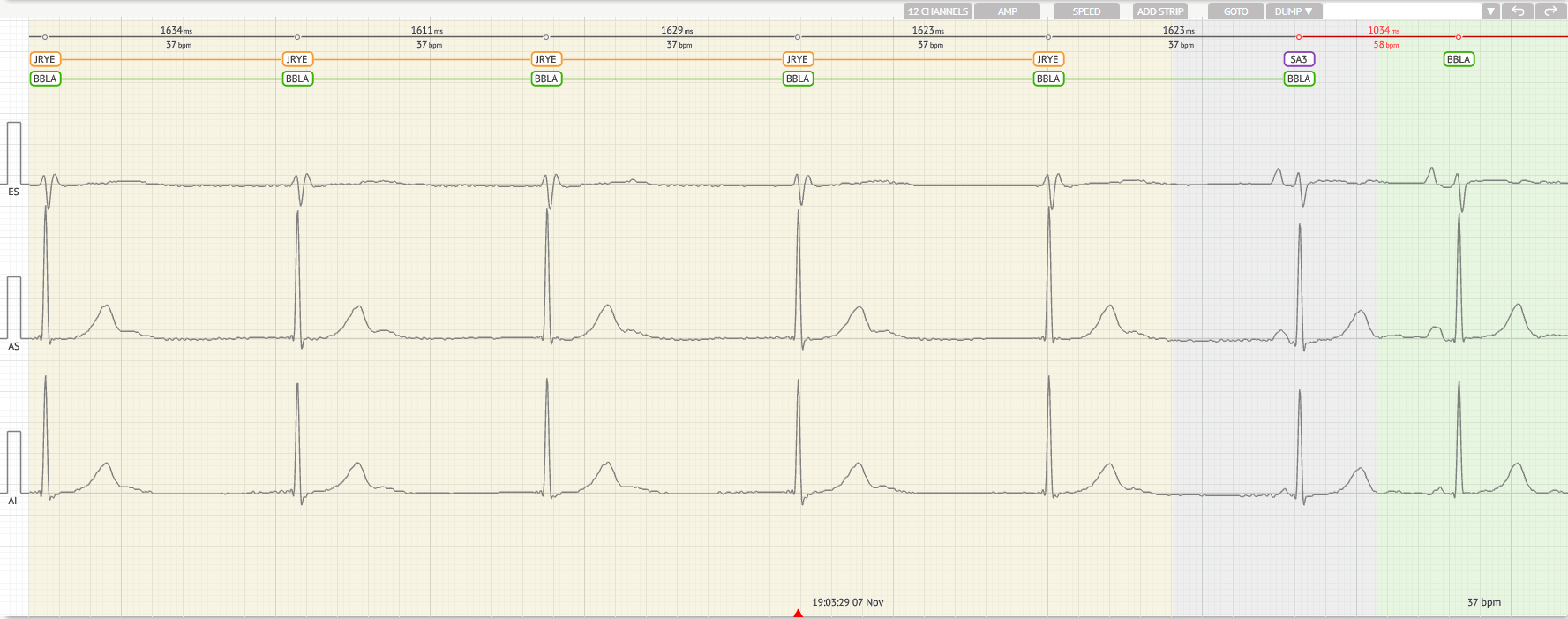Click the red triangle time marker
The image size is (1568, 619).
coord(798,613)
